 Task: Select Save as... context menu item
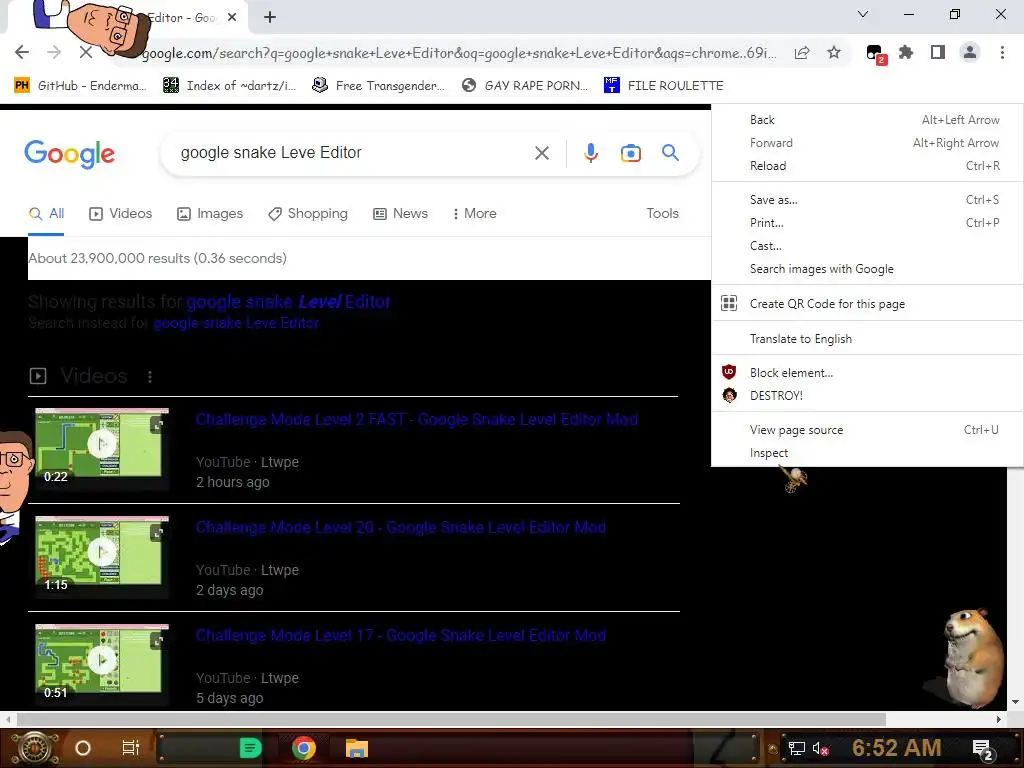click(867, 200)
